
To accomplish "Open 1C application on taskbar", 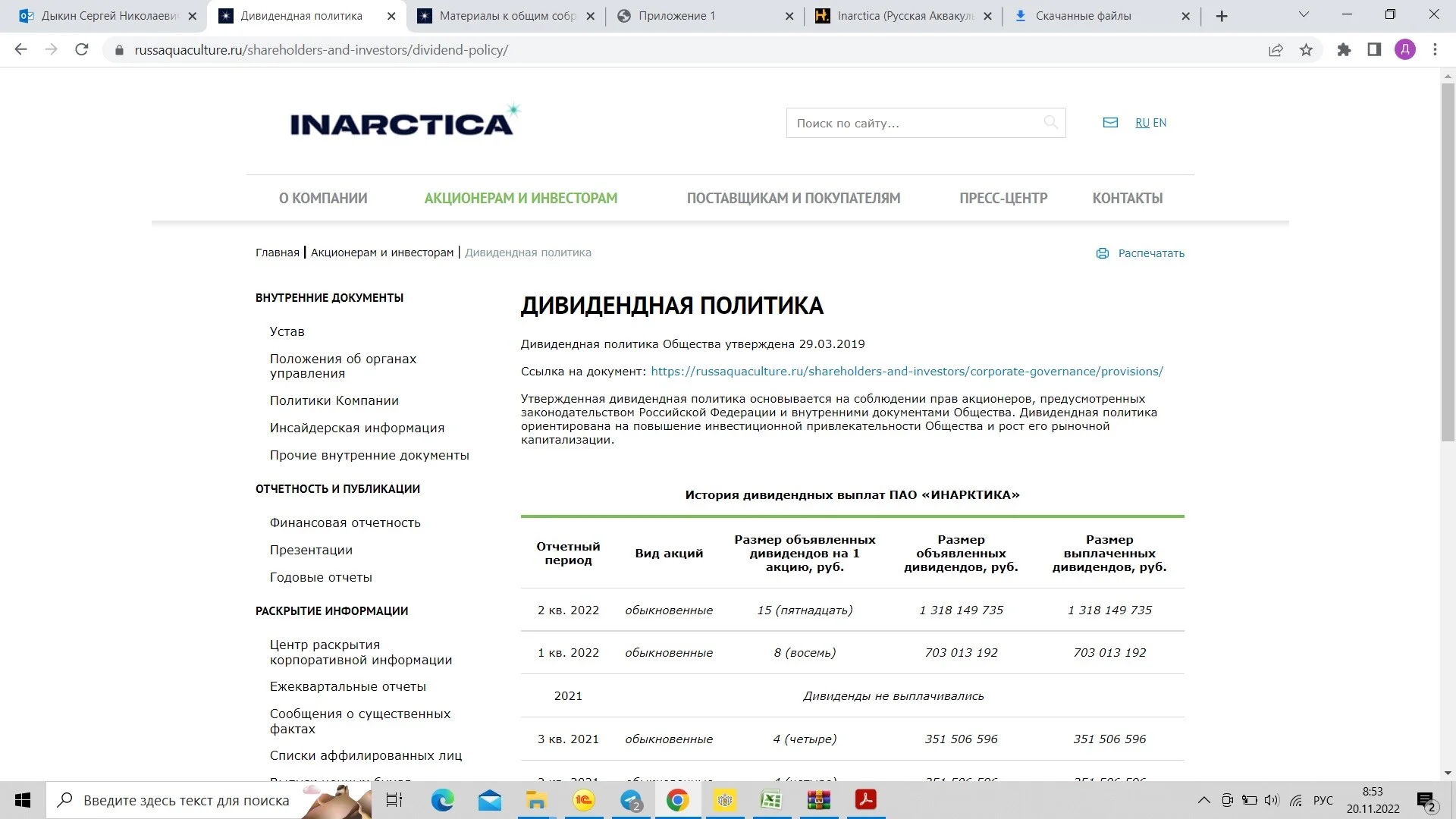I will coord(584,800).
